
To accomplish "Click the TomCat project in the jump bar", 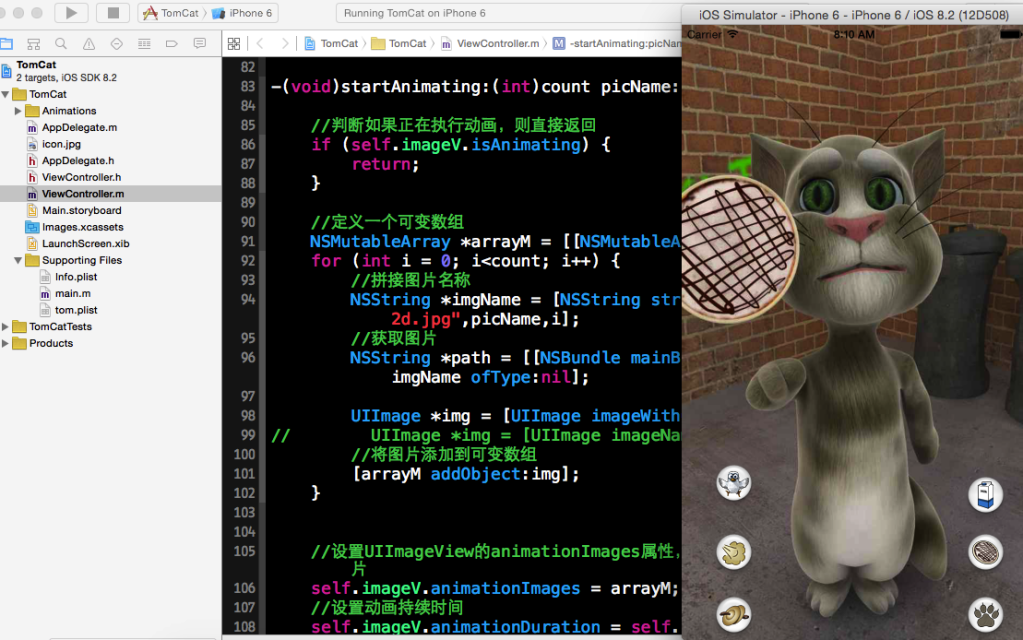I will click(x=331, y=44).
